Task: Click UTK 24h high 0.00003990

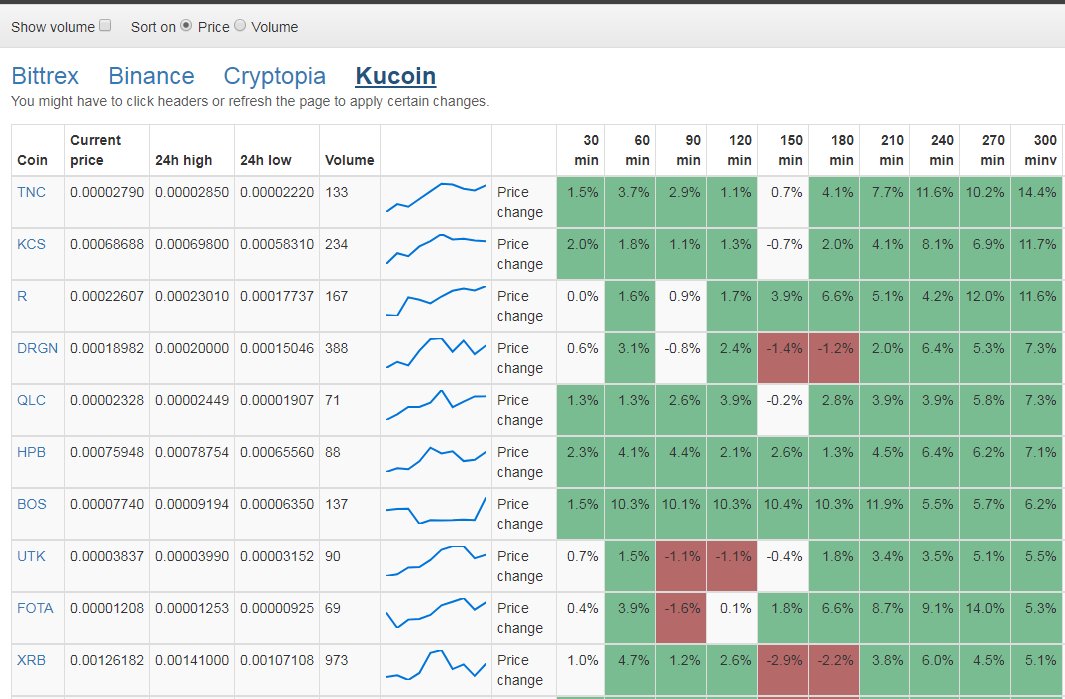Action: 192,556
